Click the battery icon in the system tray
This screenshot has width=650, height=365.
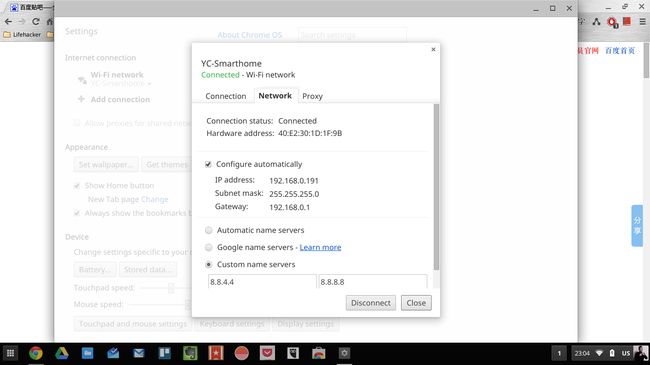point(612,353)
